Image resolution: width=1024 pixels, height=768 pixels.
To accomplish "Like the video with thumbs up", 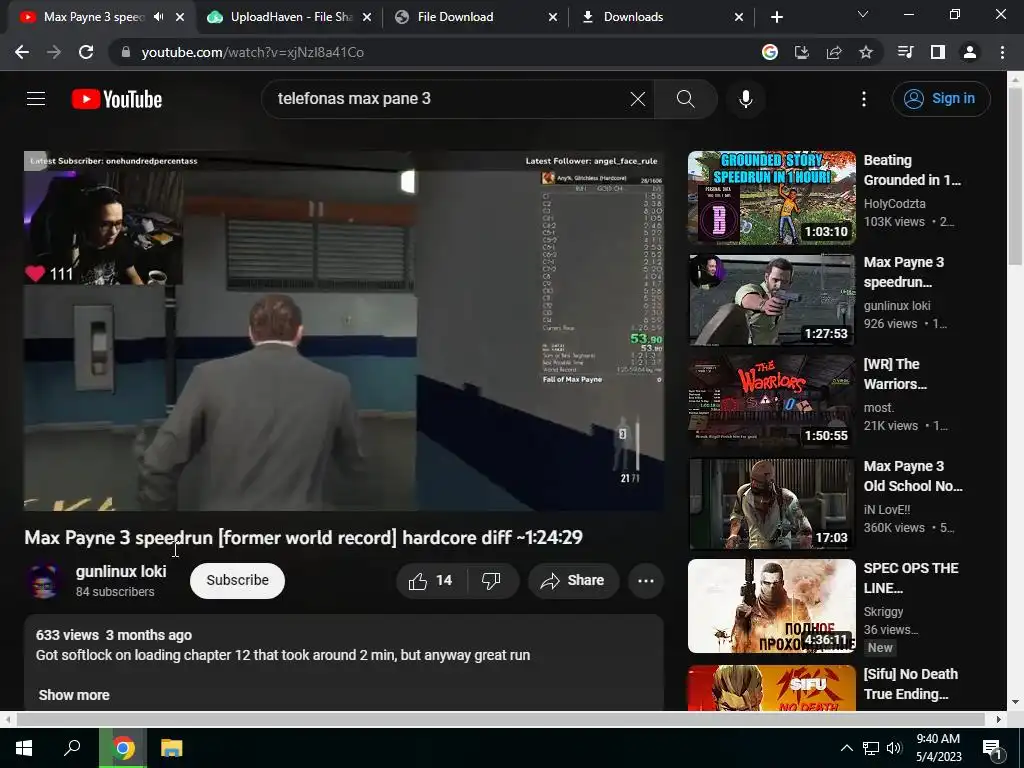I will click(430, 581).
